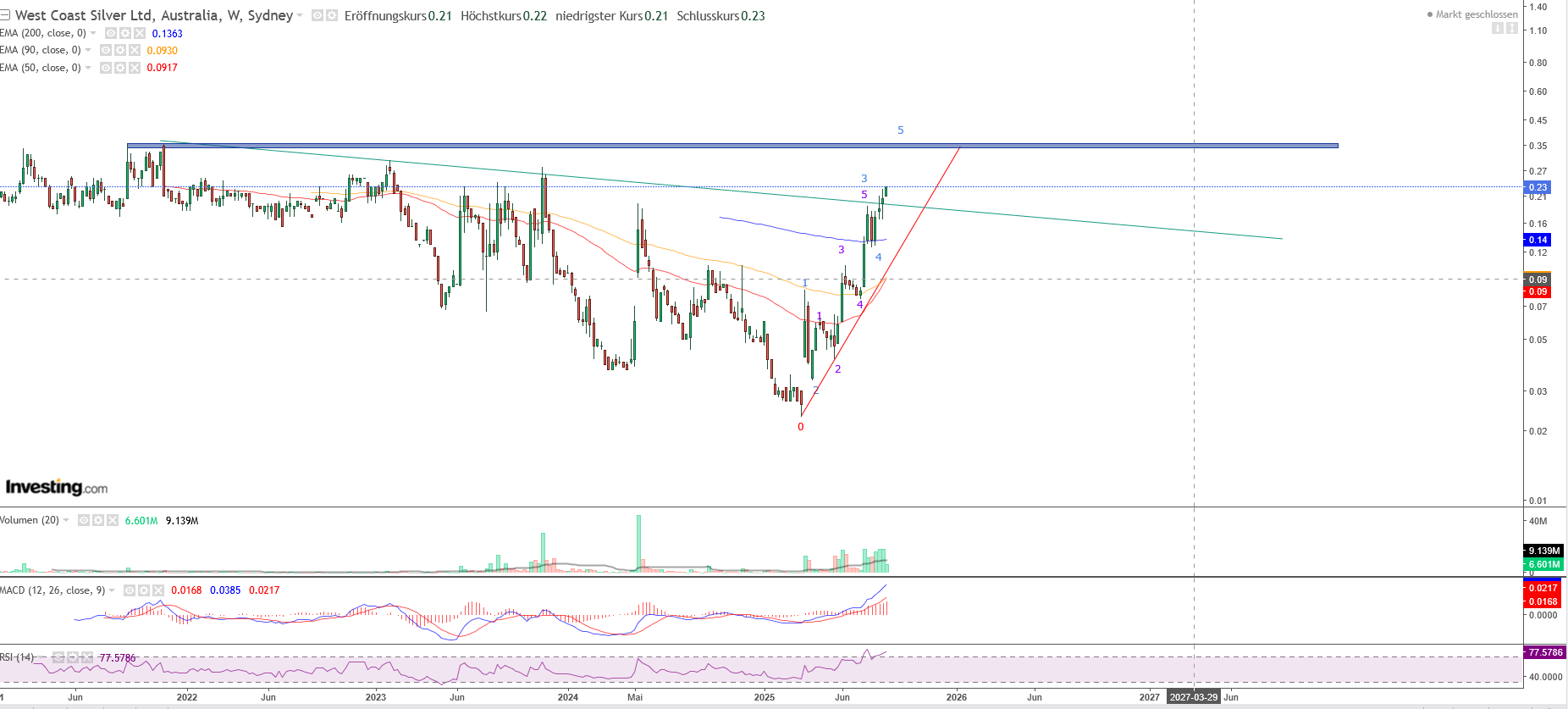Hide EMA 200 line via eye icon
The image size is (1568, 709).
coord(111,33)
